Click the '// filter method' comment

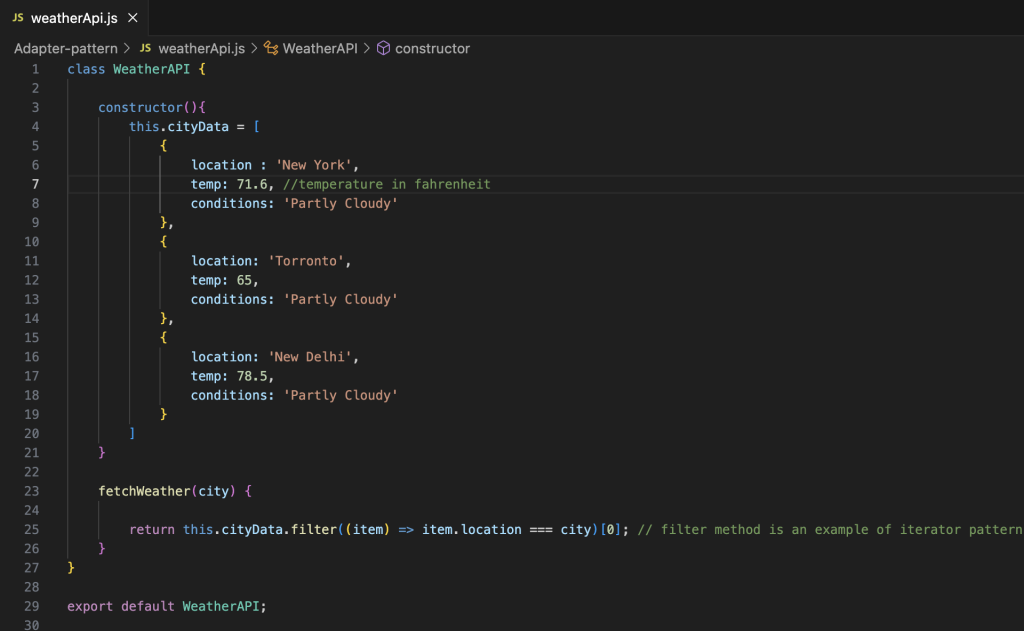830,530
